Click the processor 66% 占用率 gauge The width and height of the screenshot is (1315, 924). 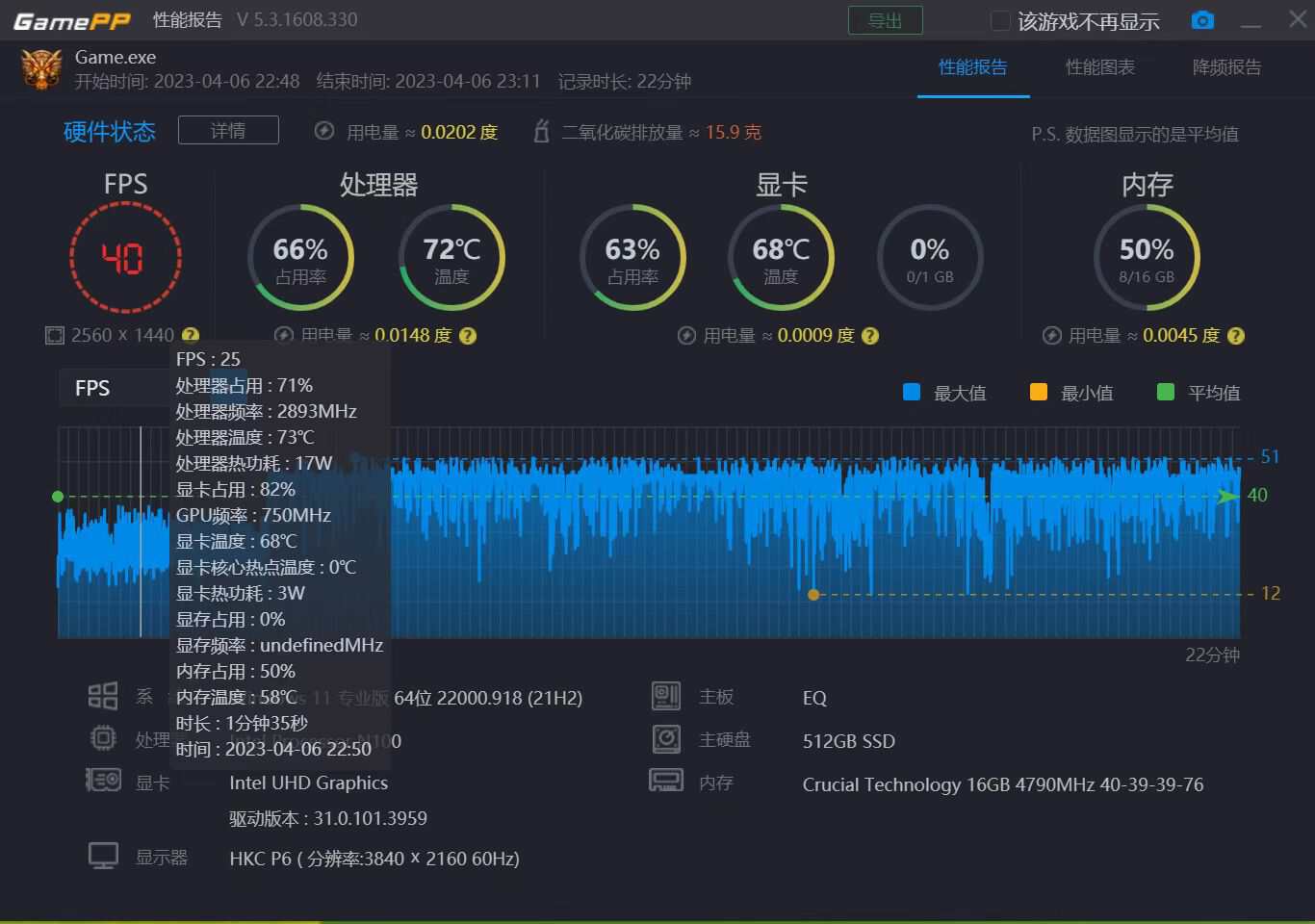[x=301, y=257]
